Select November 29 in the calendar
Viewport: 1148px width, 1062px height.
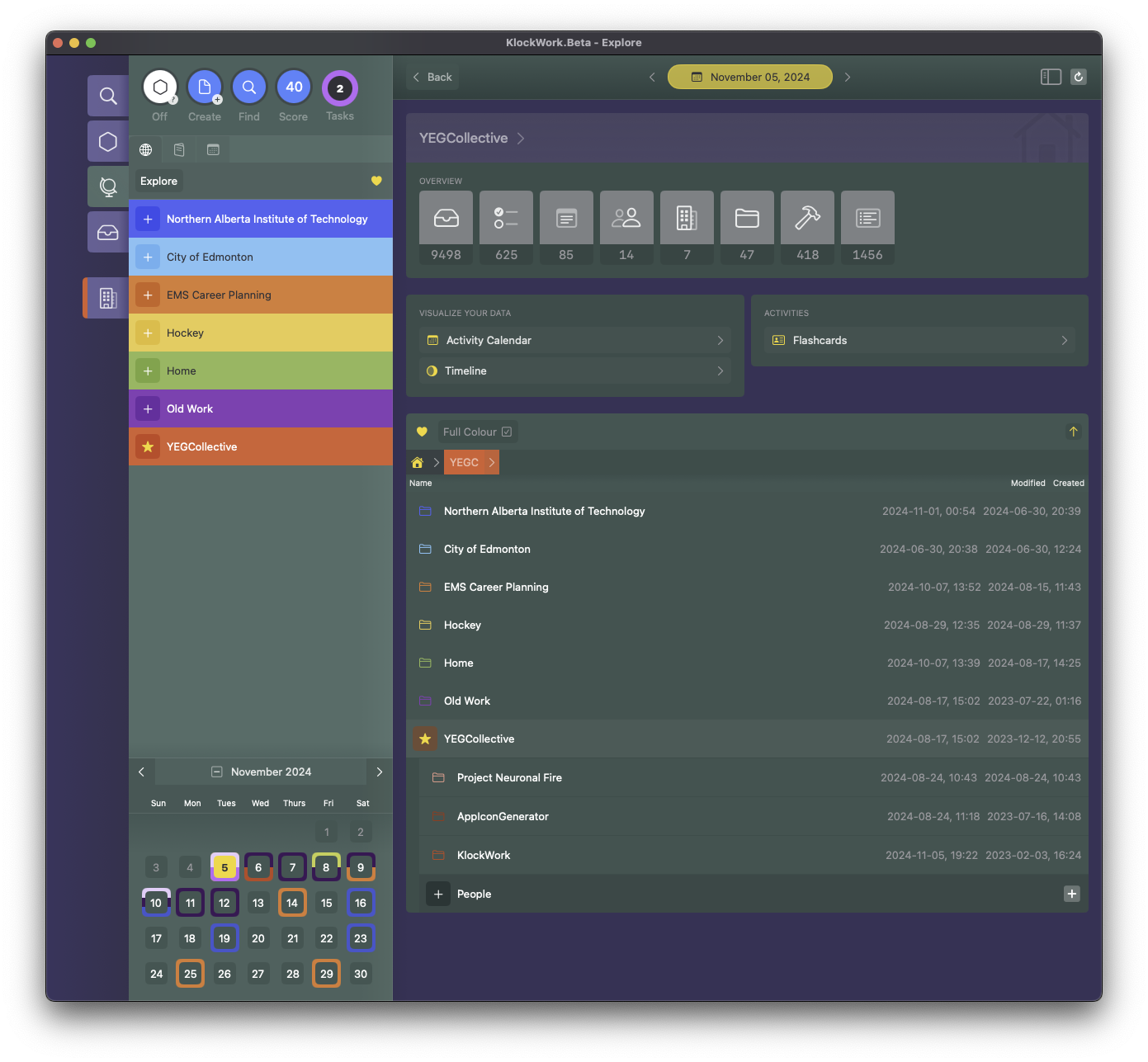tap(327, 974)
